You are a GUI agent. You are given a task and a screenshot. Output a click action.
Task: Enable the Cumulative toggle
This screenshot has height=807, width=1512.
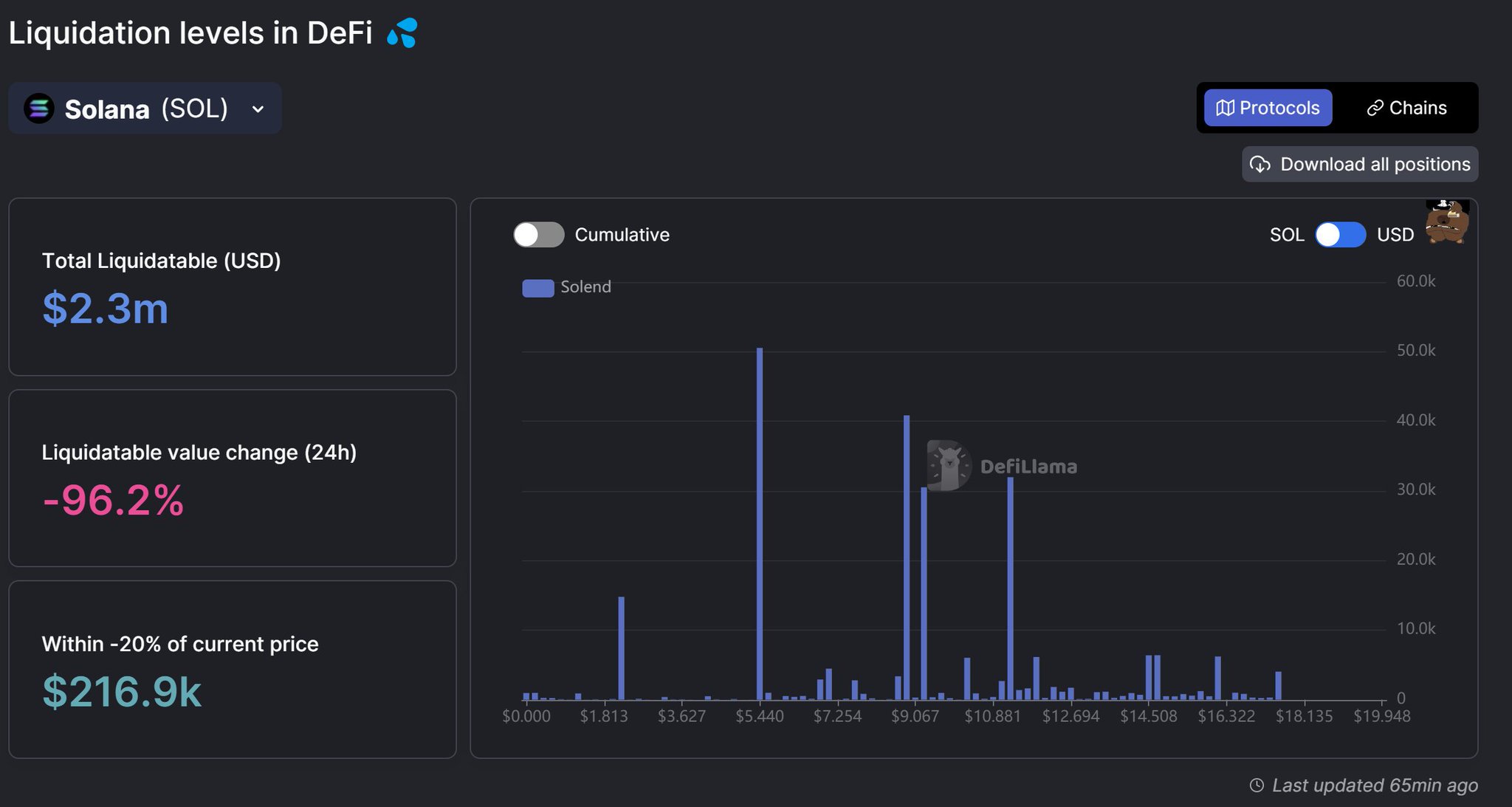(x=539, y=235)
